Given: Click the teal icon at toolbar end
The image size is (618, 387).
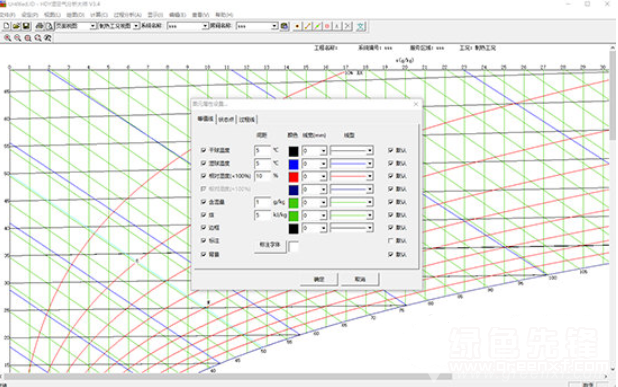Looking at the screenshot, I should click(360, 26).
